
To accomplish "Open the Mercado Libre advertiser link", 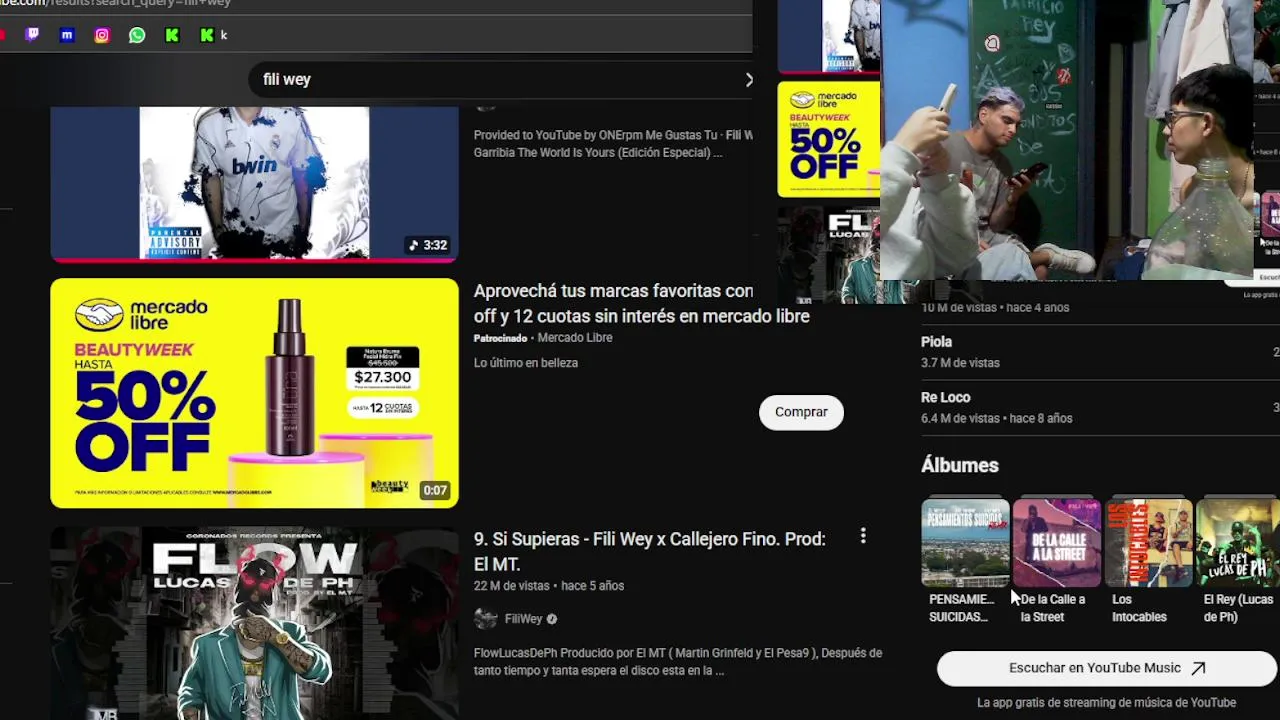I will pos(575,338).
